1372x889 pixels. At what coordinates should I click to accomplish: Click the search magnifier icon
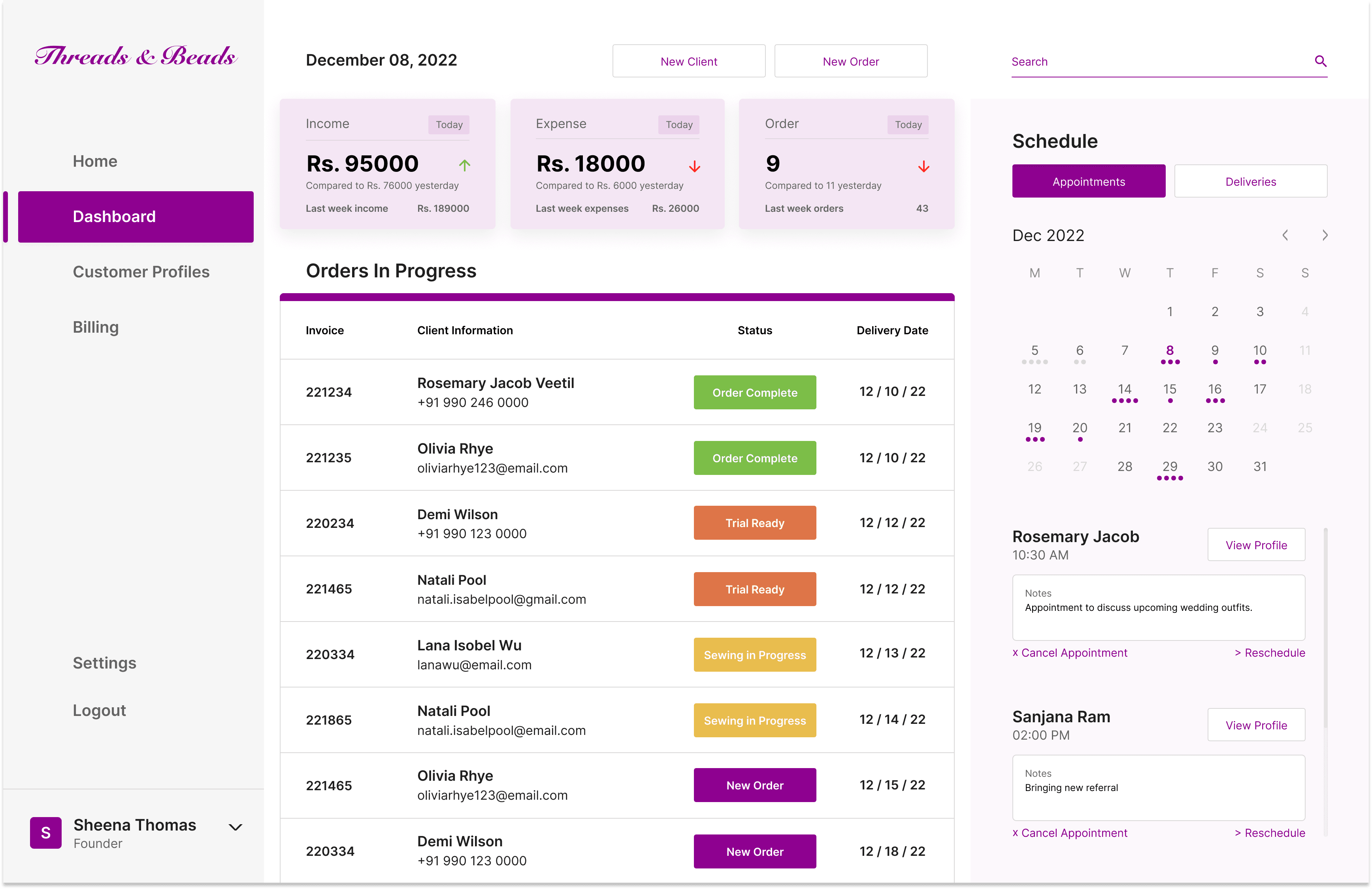(x=1320, y=61)
